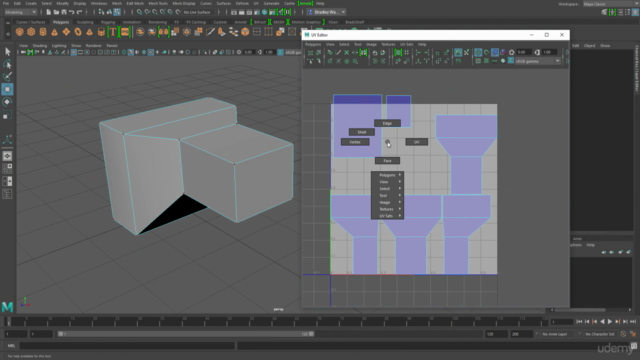The height and width of the screenshot is (360, 640).
Task: Choose UV in the marking menu
Action: tap(417, 142)
